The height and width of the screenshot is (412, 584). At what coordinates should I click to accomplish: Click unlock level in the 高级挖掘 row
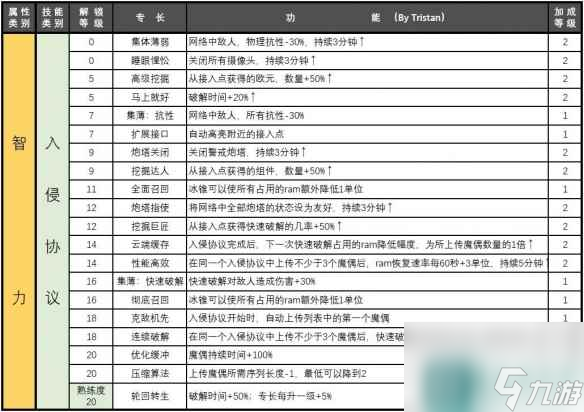pyautogui.click(x=91, y=79)
